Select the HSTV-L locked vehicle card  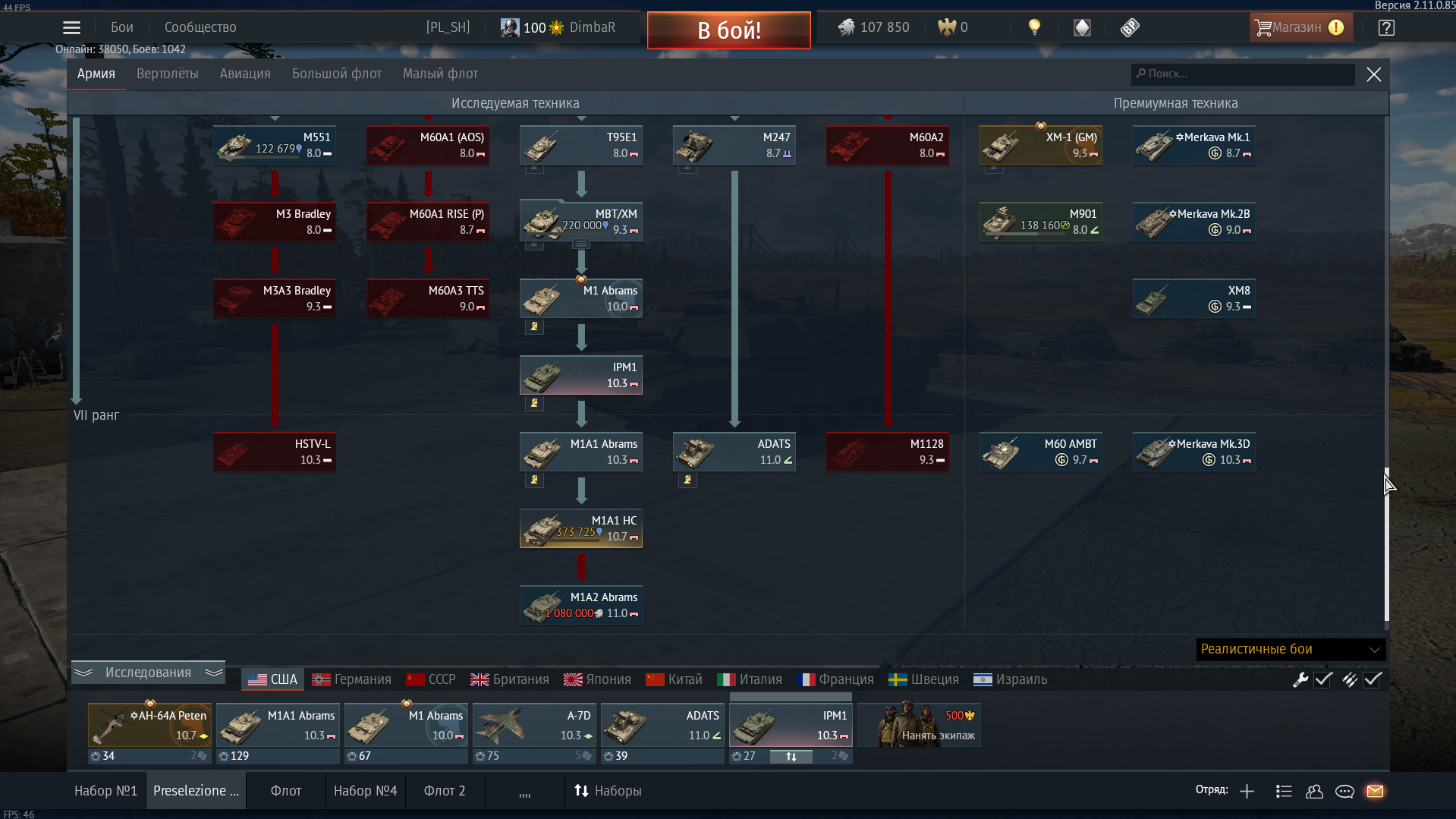275,452
